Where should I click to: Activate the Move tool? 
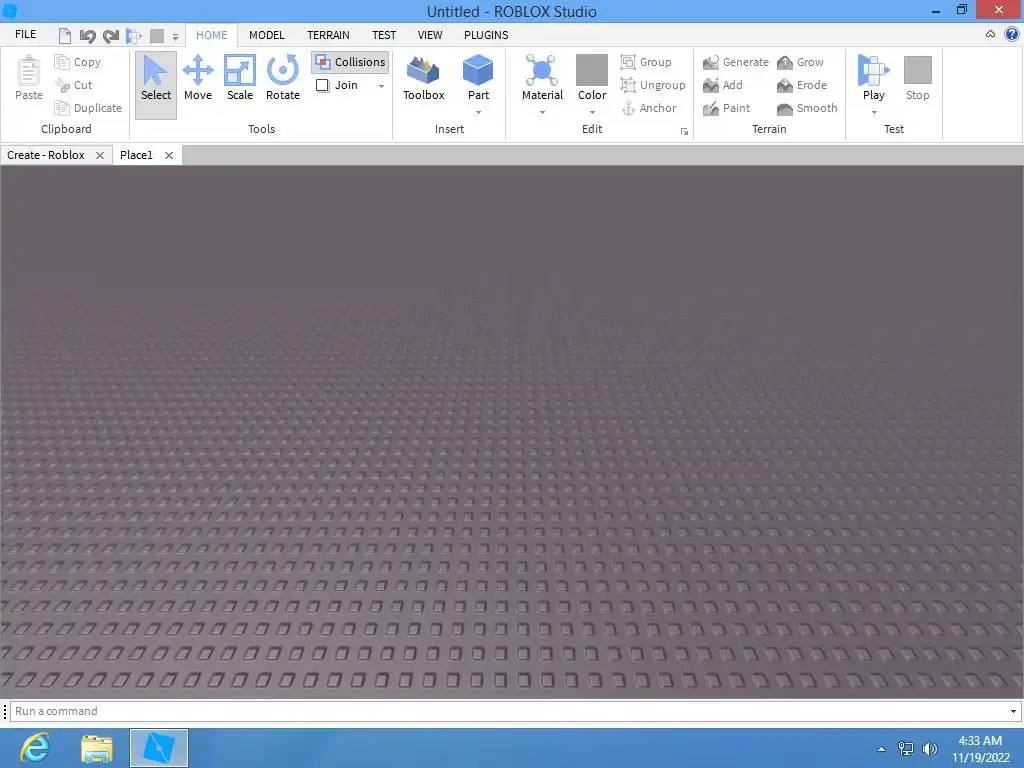[x=198, y=78]
